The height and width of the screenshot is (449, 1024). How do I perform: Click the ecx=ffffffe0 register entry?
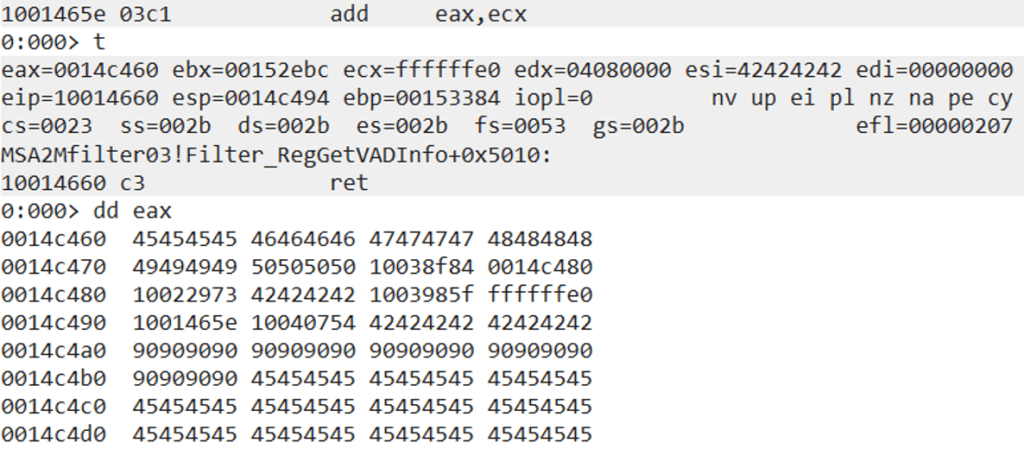pos(337,72)
